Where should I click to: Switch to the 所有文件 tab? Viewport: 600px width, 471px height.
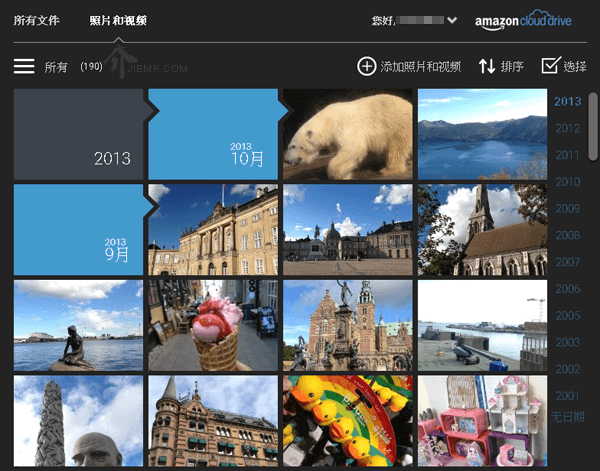point(36,20)
